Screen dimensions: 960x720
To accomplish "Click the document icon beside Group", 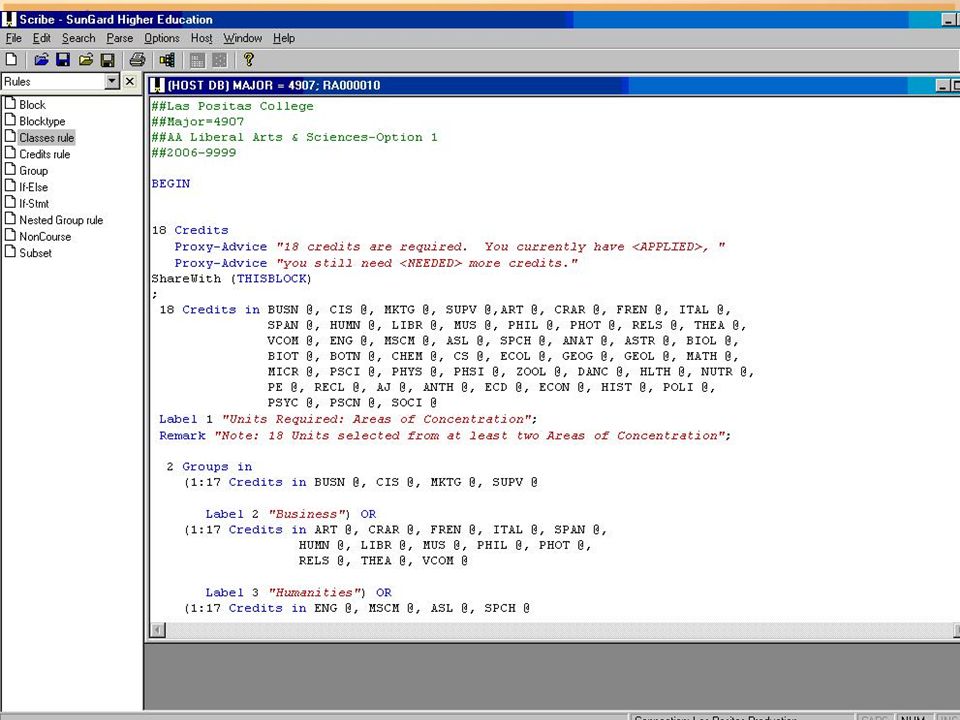I will point(10,169).
